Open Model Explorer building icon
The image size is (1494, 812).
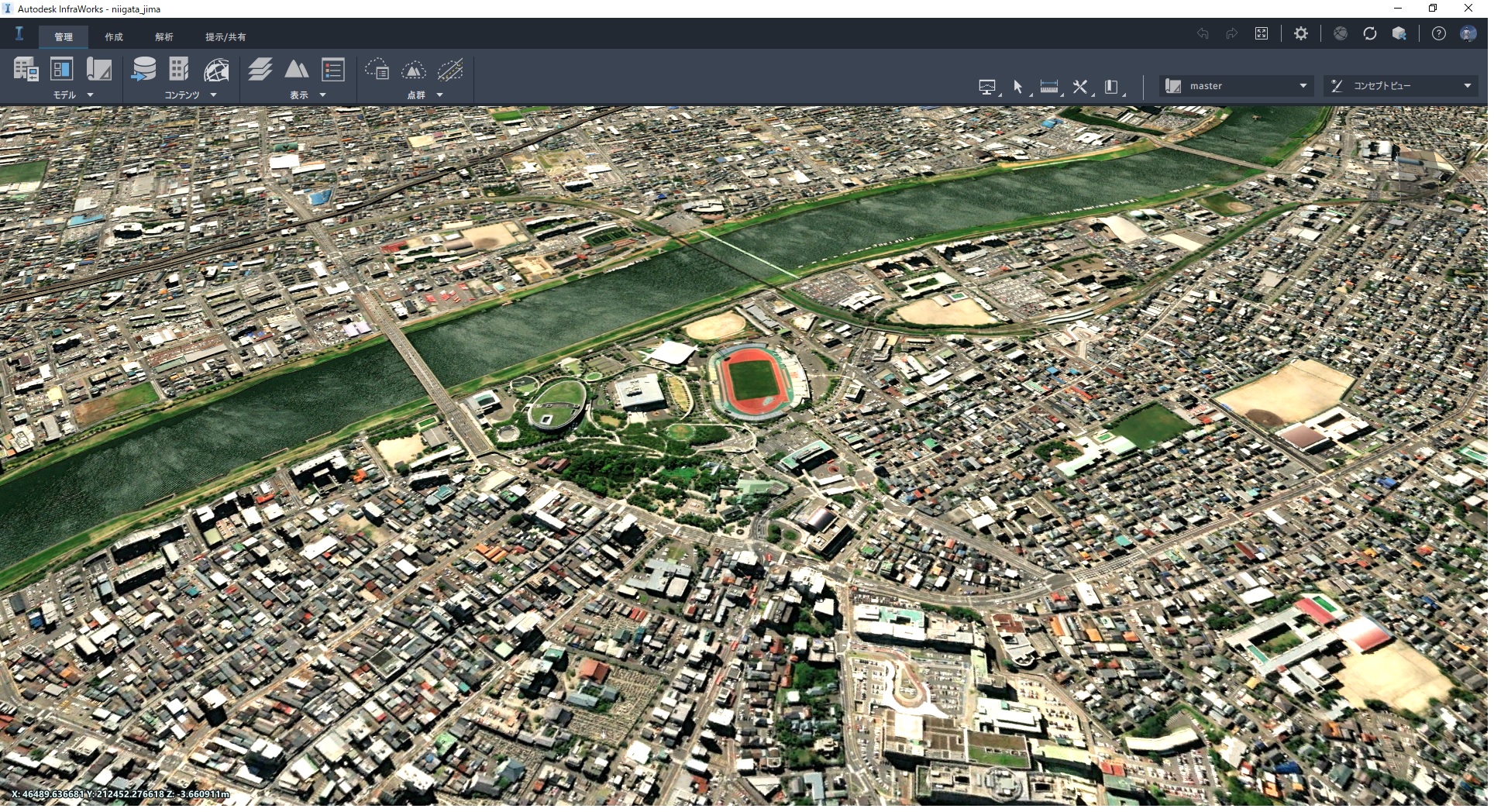click(x=26, y=70)
